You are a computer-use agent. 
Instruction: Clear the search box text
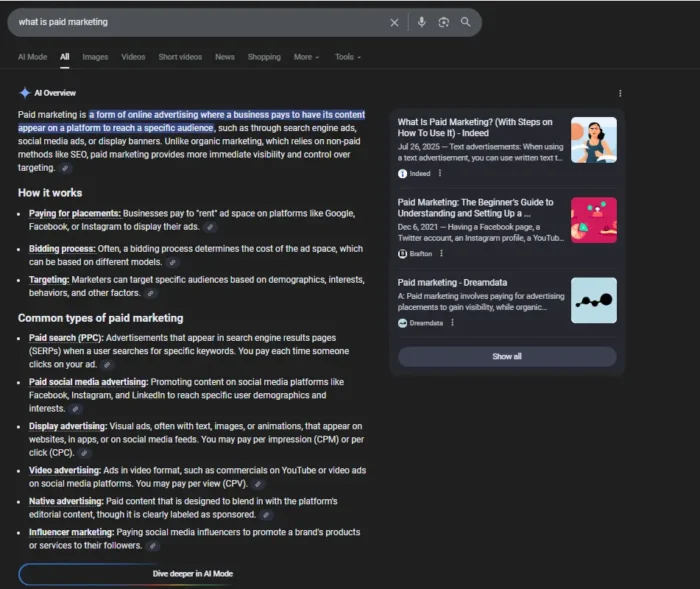point(394,22)
